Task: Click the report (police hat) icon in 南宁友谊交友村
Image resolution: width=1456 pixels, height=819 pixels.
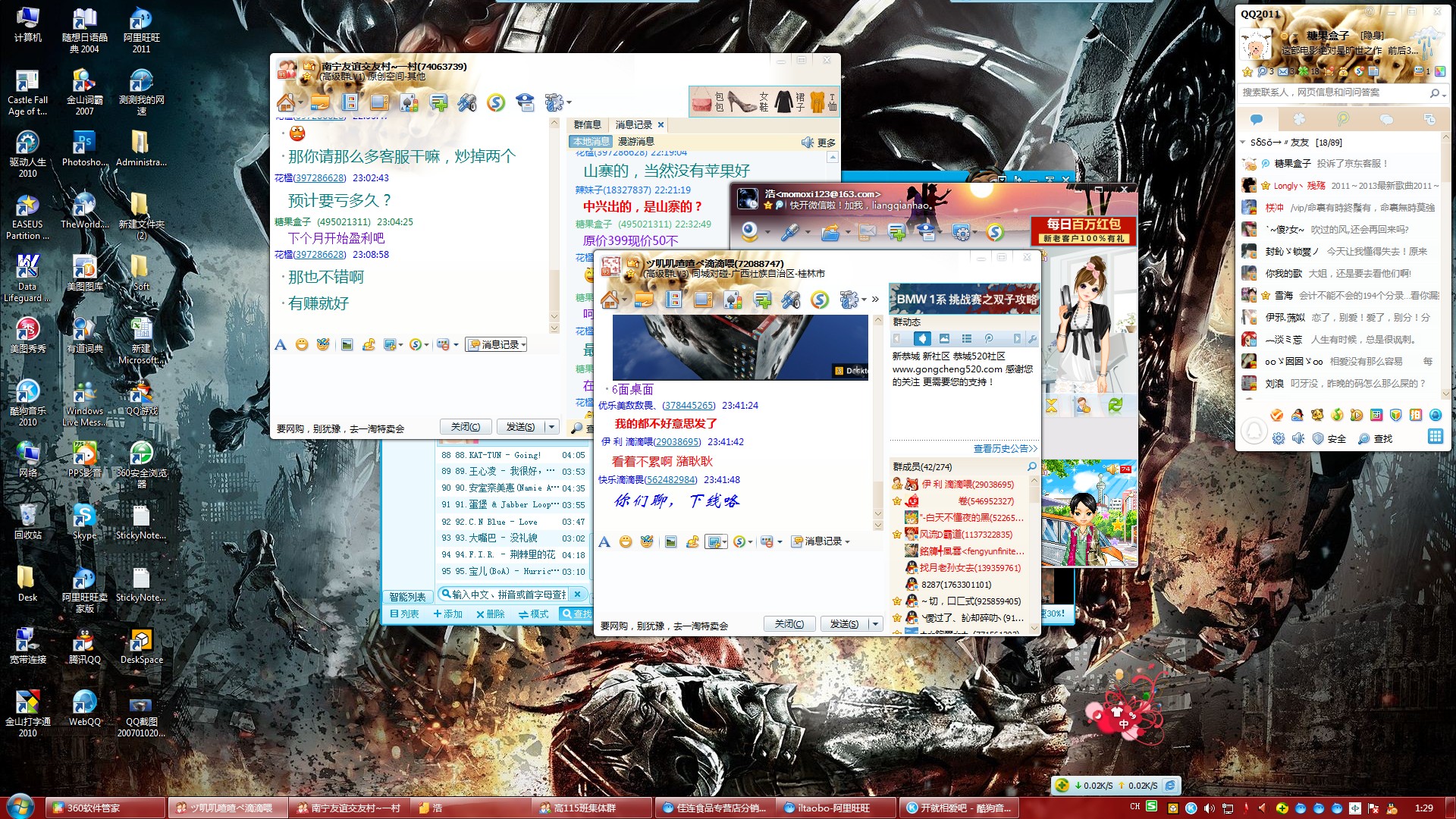Action: coord(525,102)
